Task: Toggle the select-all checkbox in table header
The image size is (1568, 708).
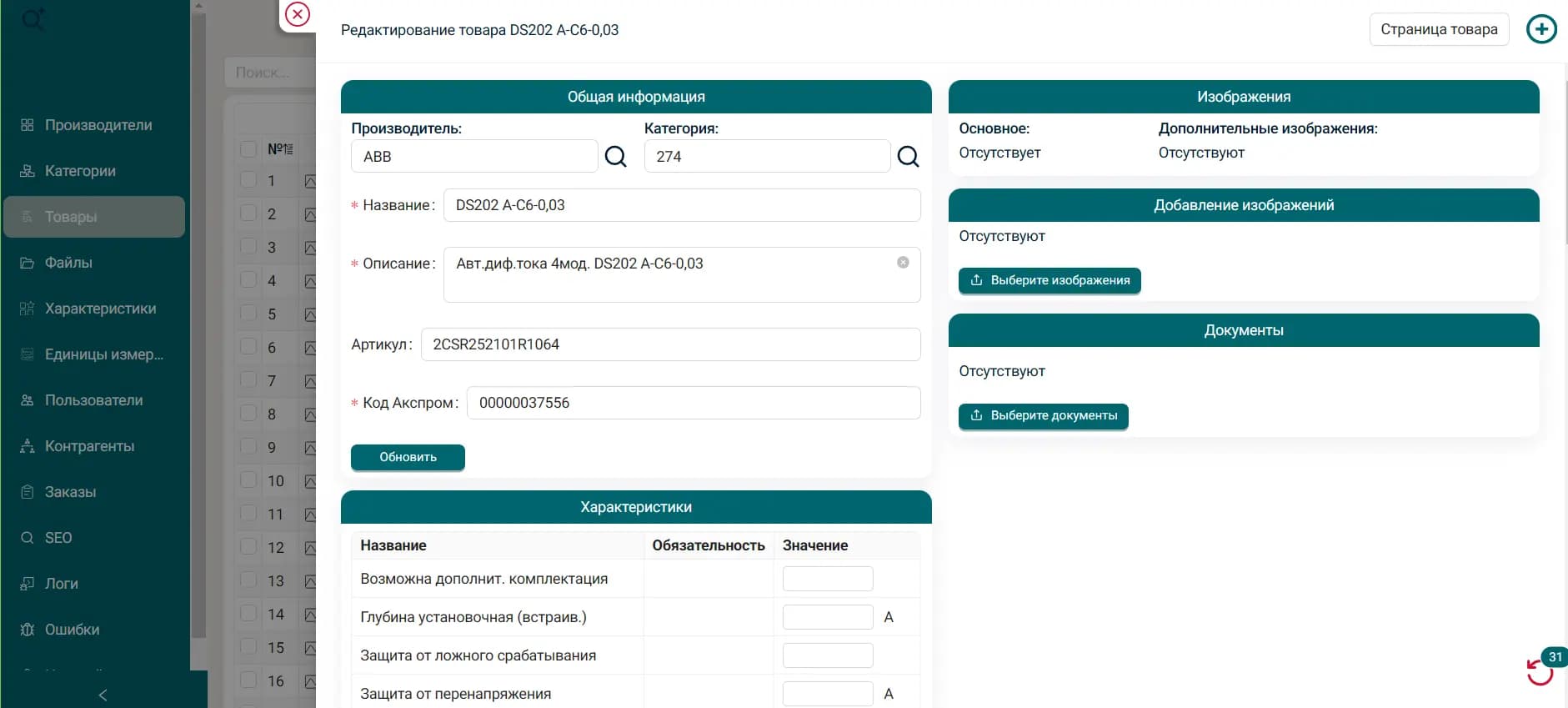Action: point(248,149)
